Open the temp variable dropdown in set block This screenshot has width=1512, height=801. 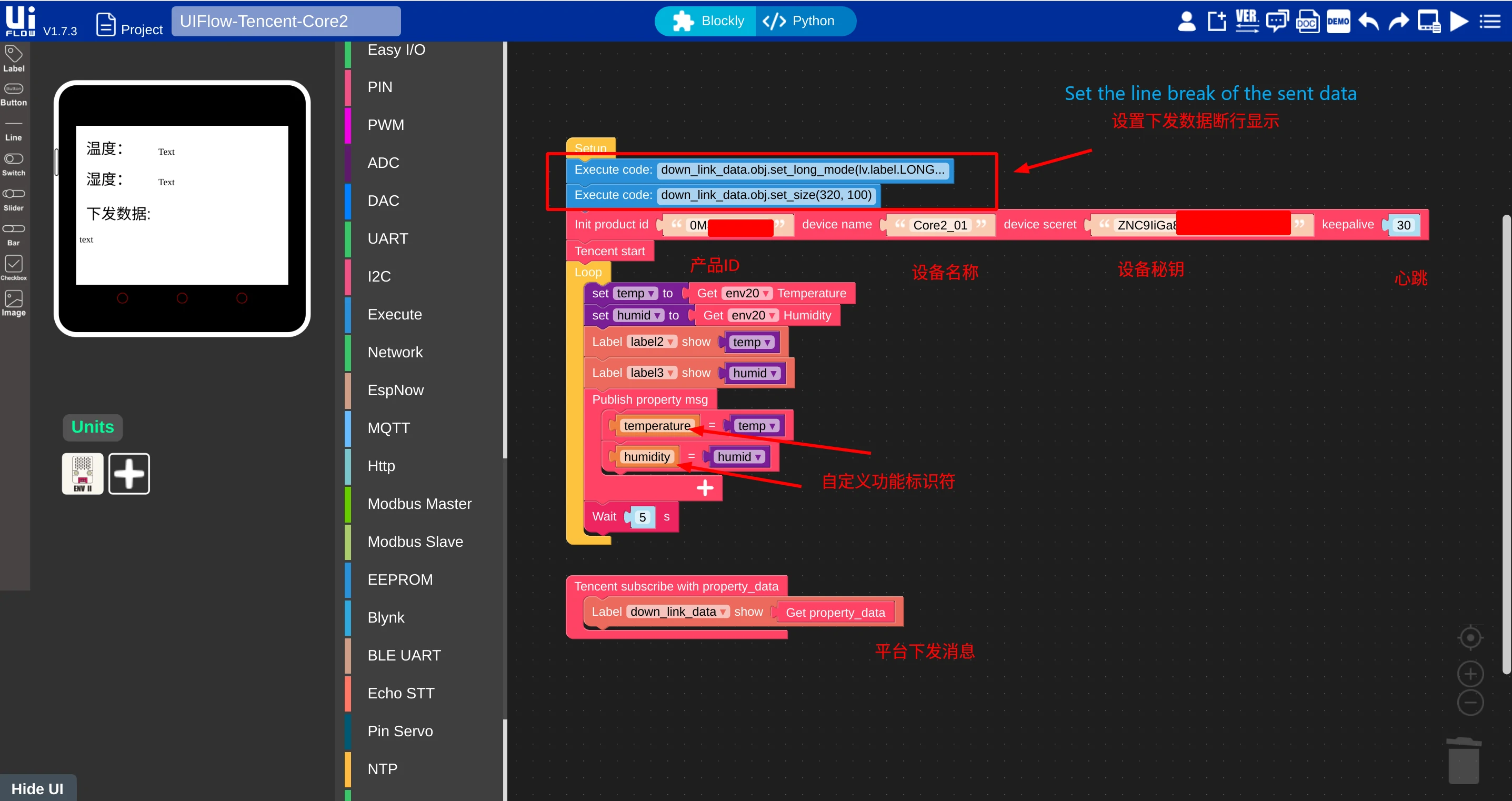[x=636, y=294]
